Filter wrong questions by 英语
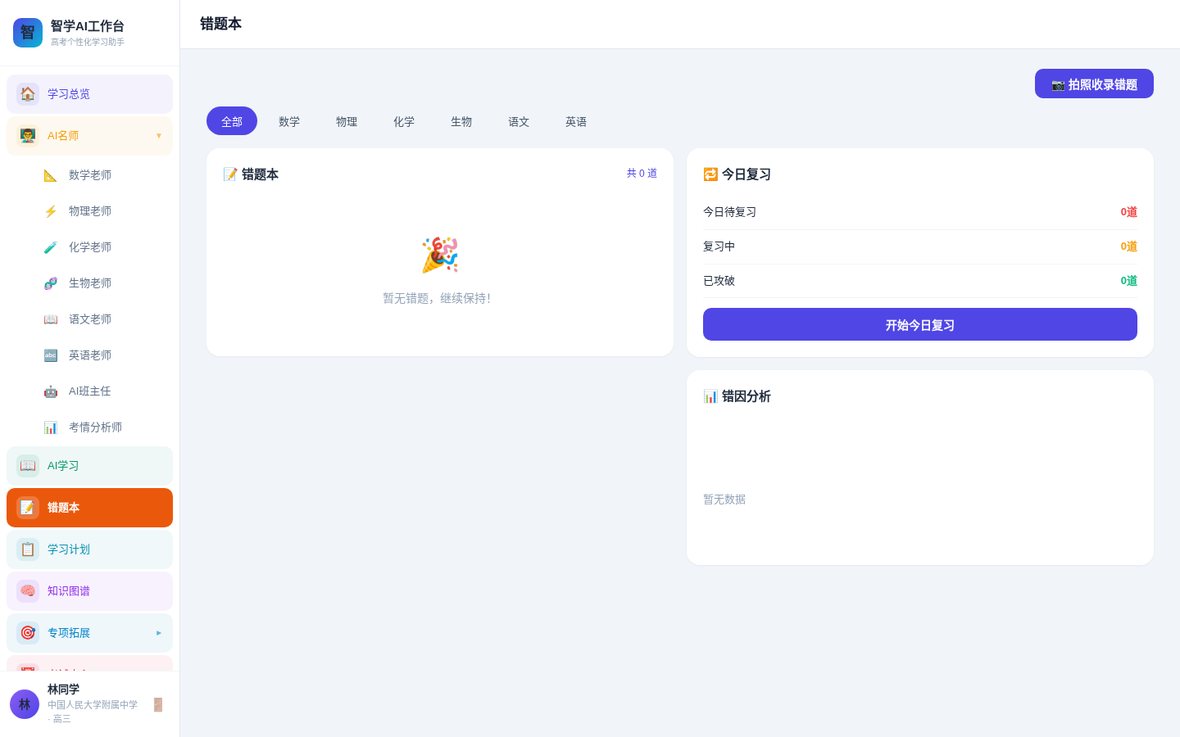 tap(576, 121)
